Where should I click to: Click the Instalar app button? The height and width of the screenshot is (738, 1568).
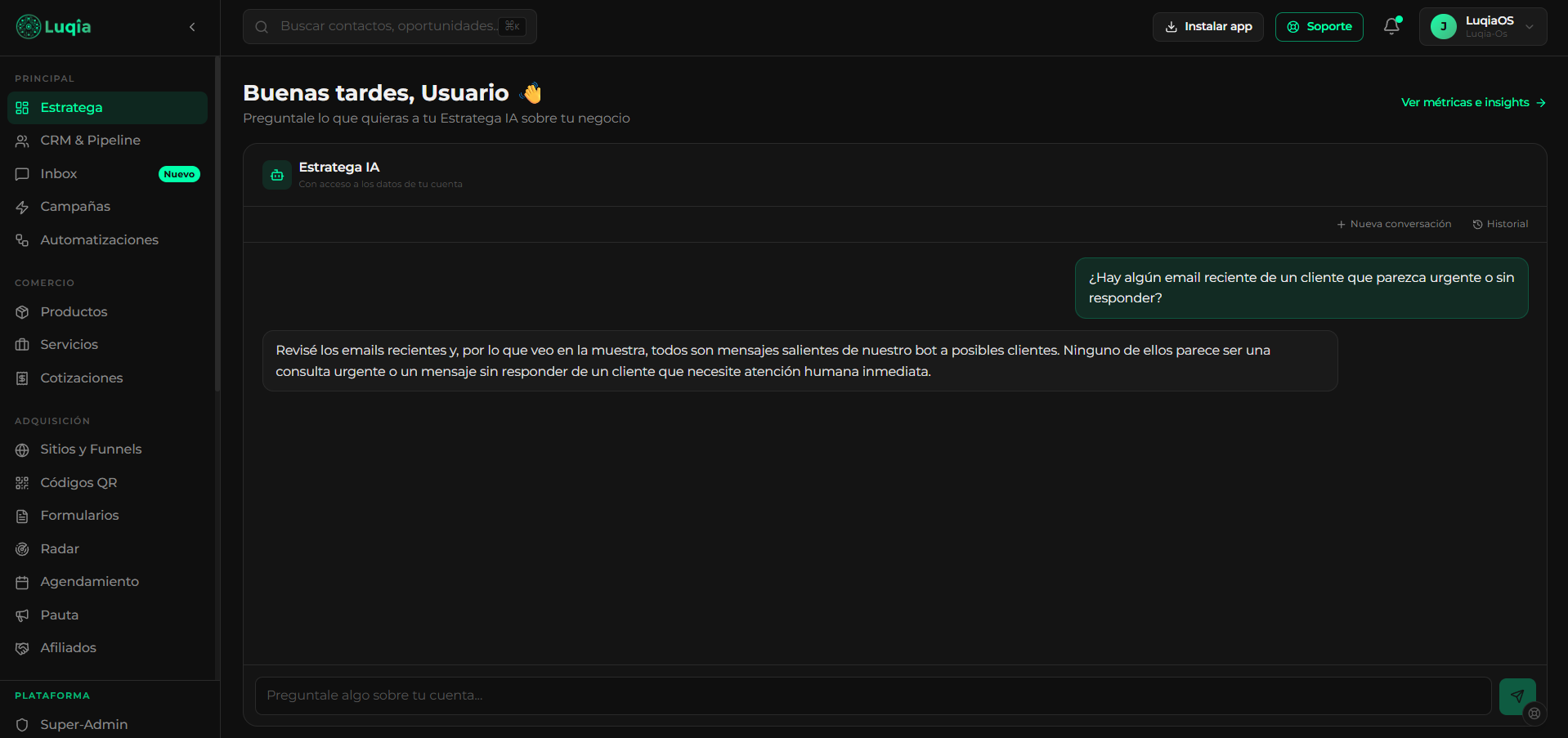click(x=1208, y=27)
